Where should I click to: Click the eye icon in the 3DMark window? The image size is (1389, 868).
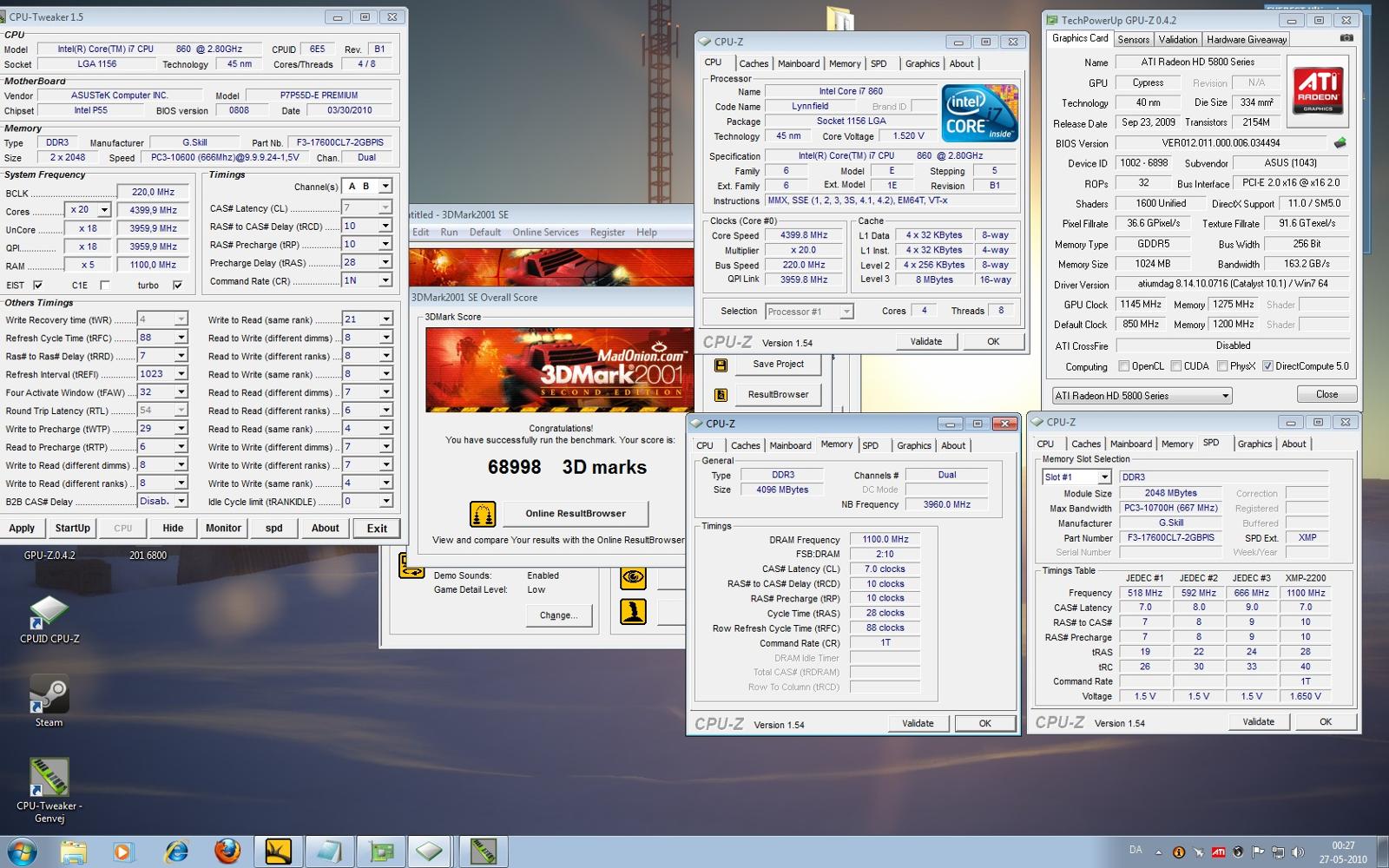click(x=633, y=576)
